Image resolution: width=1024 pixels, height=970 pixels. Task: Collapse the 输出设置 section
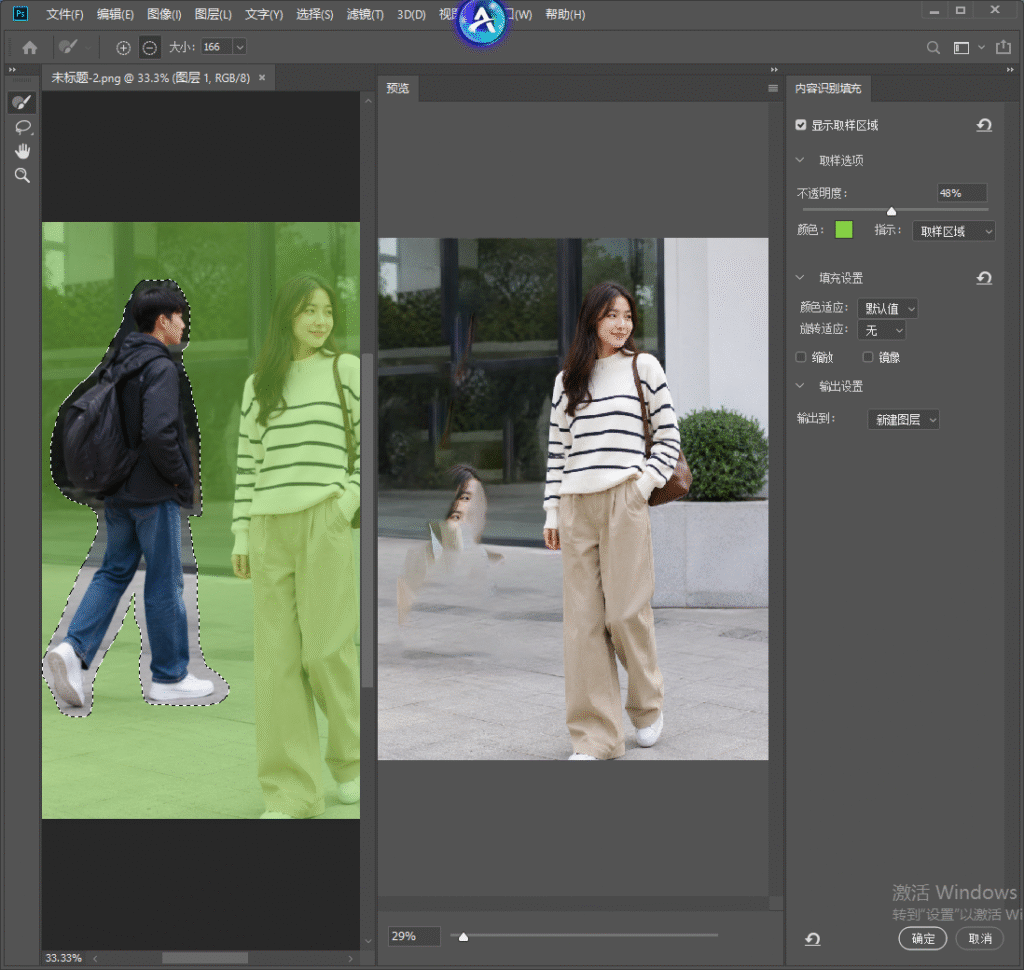(800, 386)
